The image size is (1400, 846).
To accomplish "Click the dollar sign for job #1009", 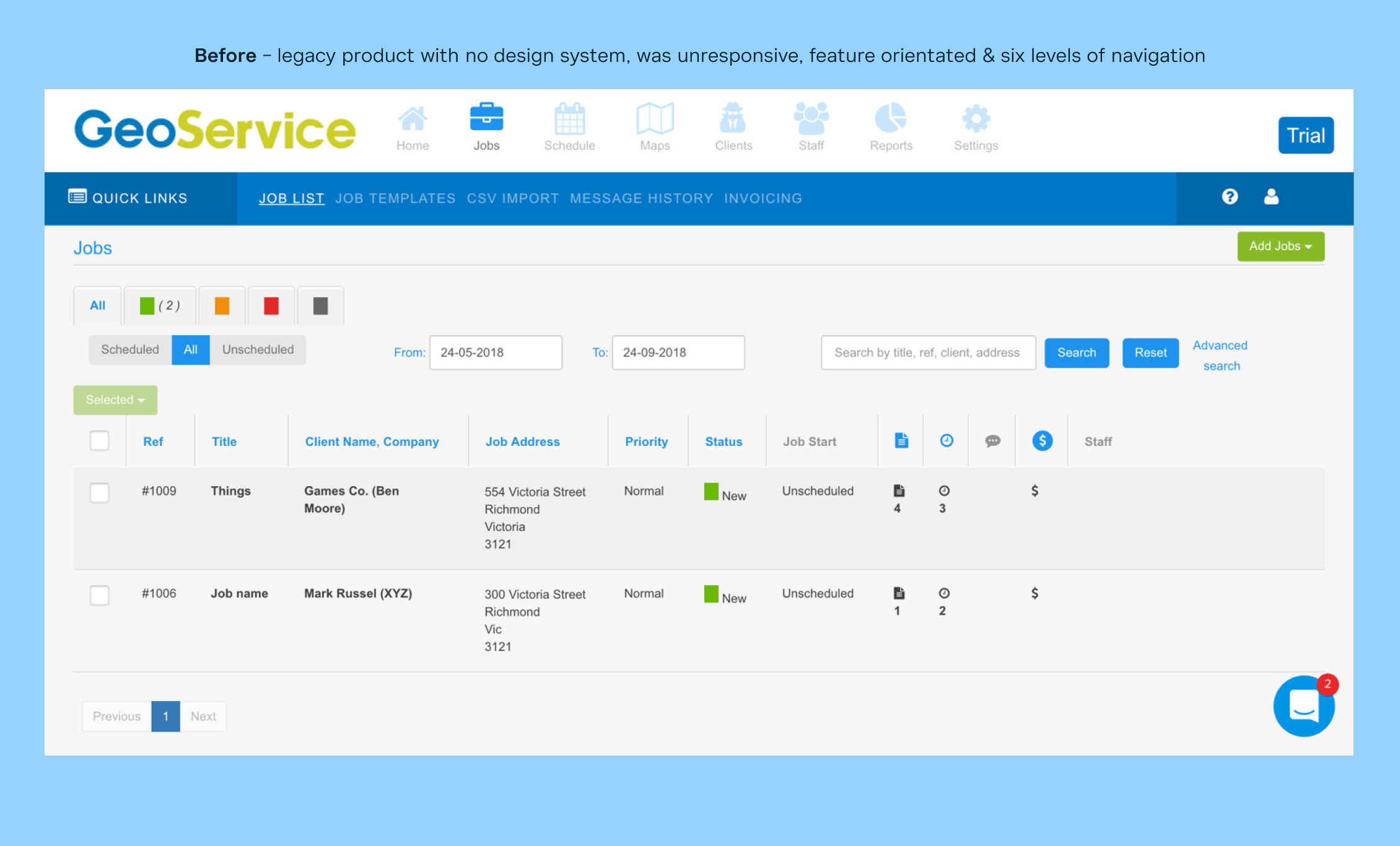I will point(1035,491).
